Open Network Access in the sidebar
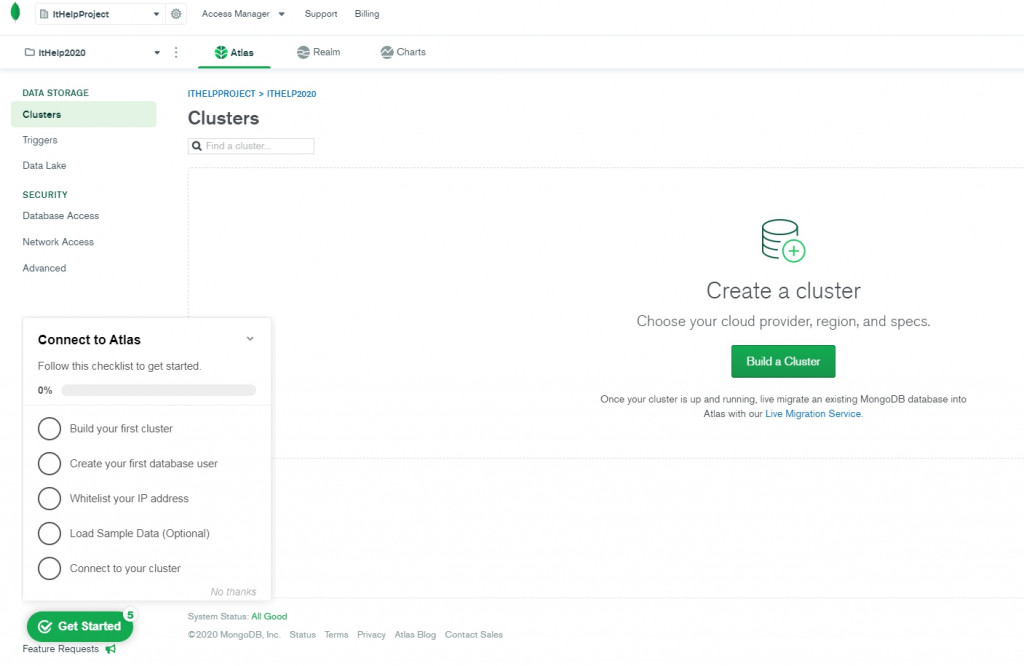1024x666 pixels. click(58, 242)
